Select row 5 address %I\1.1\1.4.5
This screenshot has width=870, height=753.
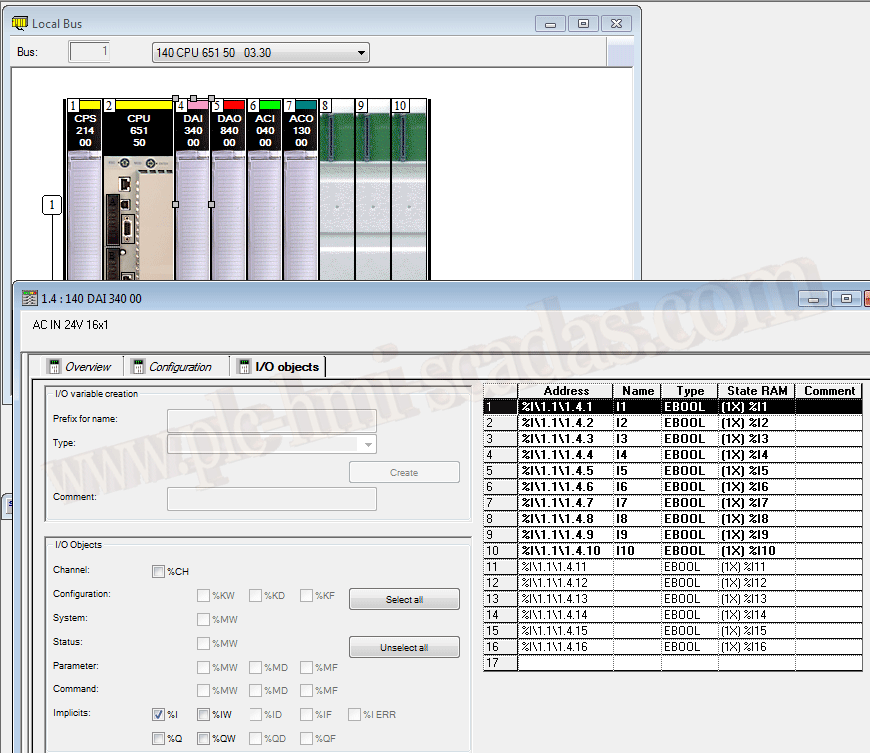(565, 471)
